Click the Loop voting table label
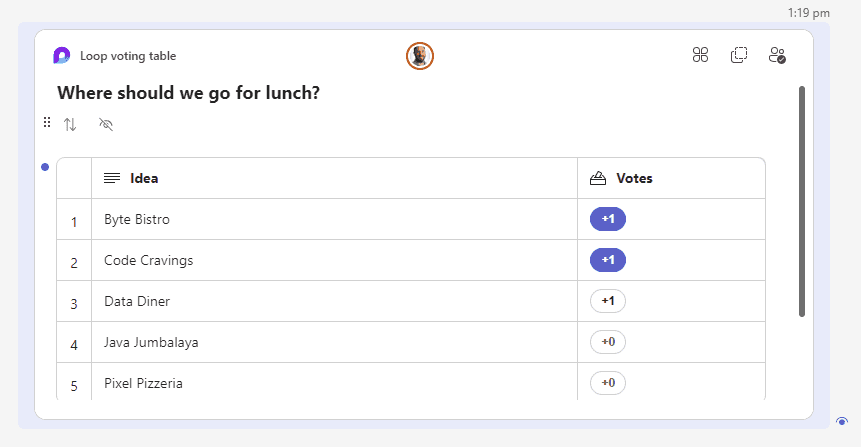This screenshot has height=447, width=861. 128,56
